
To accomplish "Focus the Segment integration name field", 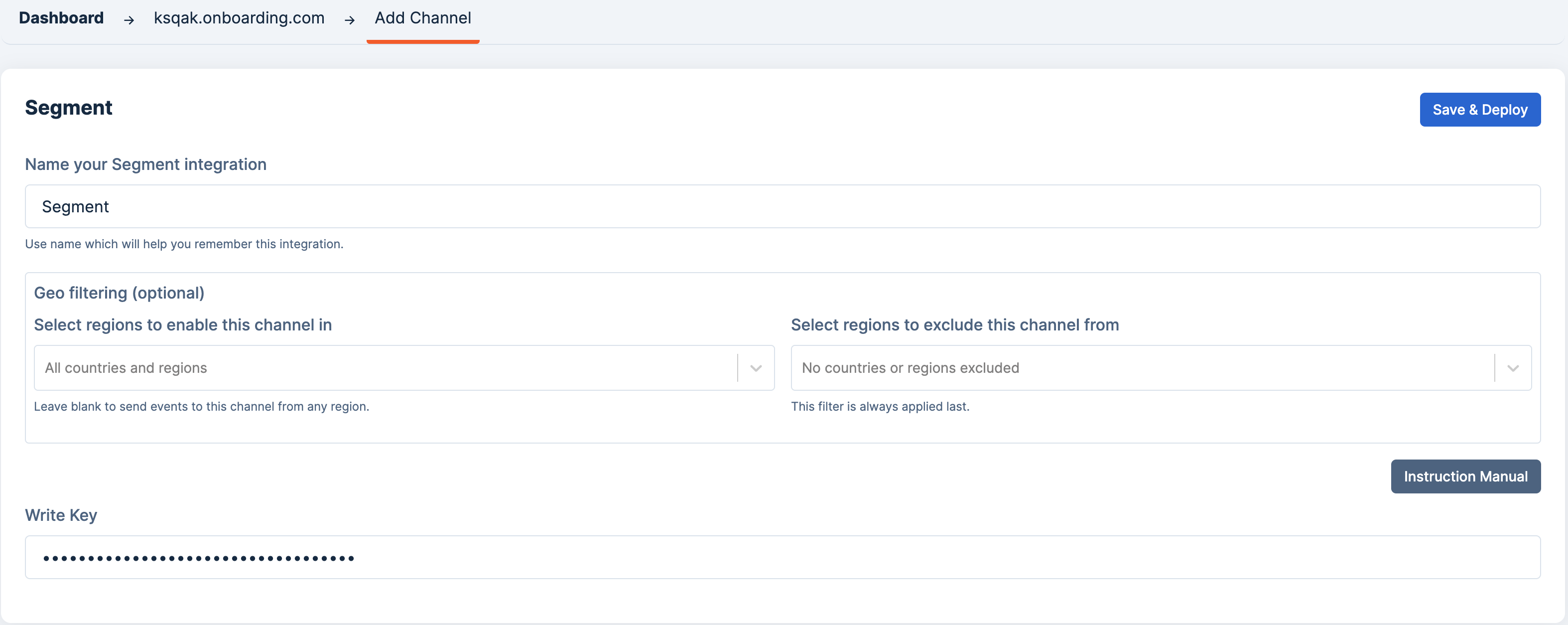I will pyautogui.click(x=782, y=206).
